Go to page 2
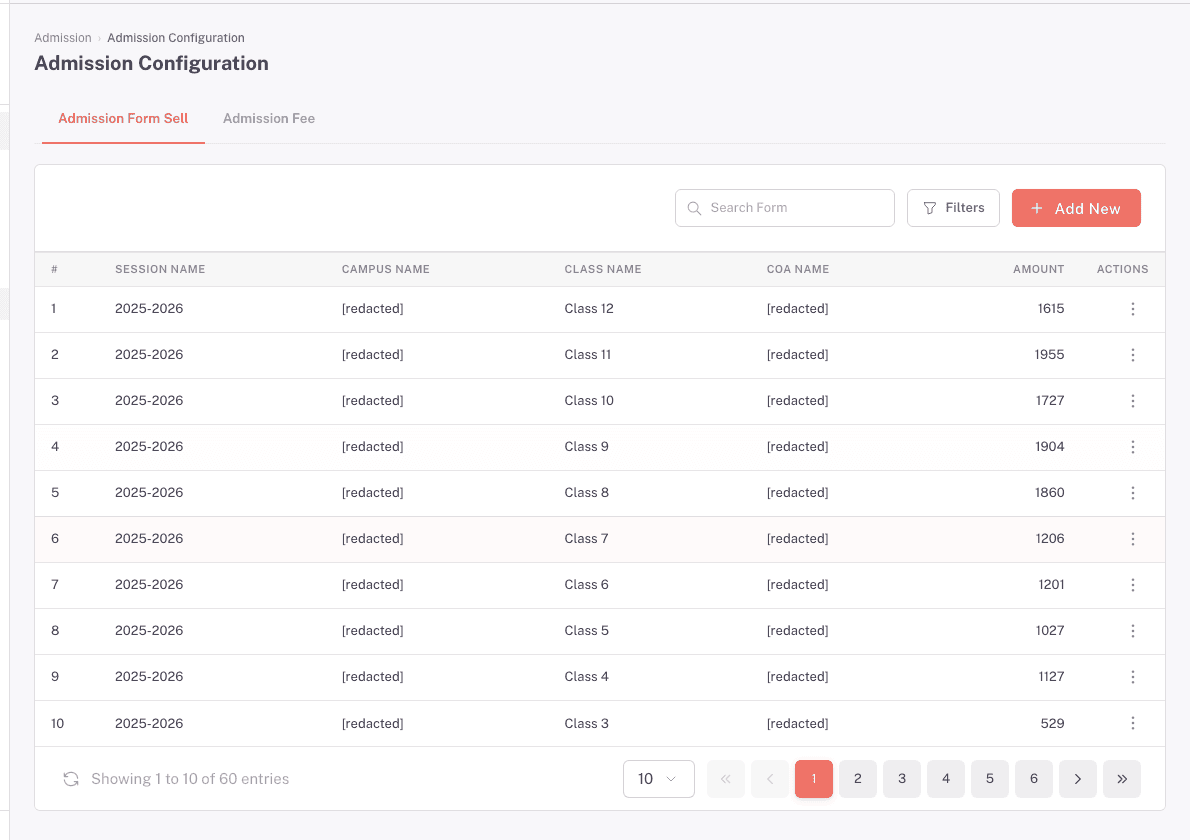This screenshot has width=1190, height=840. click(858, 779)
